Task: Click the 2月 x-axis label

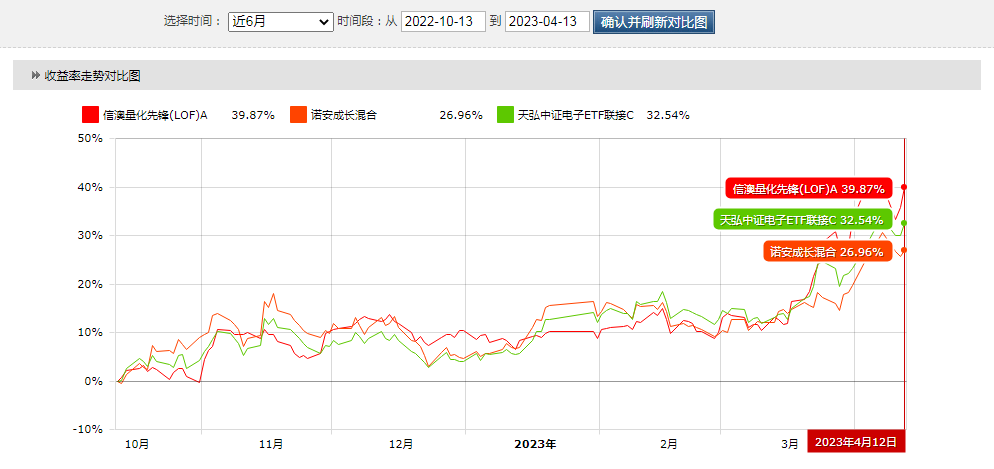Action: (x=668, y=444)
